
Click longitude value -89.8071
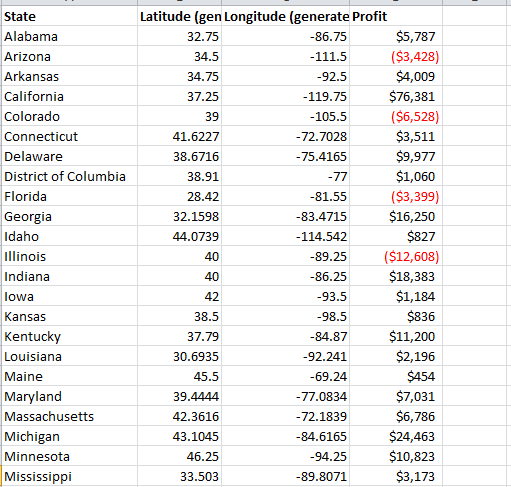point(285,476)
